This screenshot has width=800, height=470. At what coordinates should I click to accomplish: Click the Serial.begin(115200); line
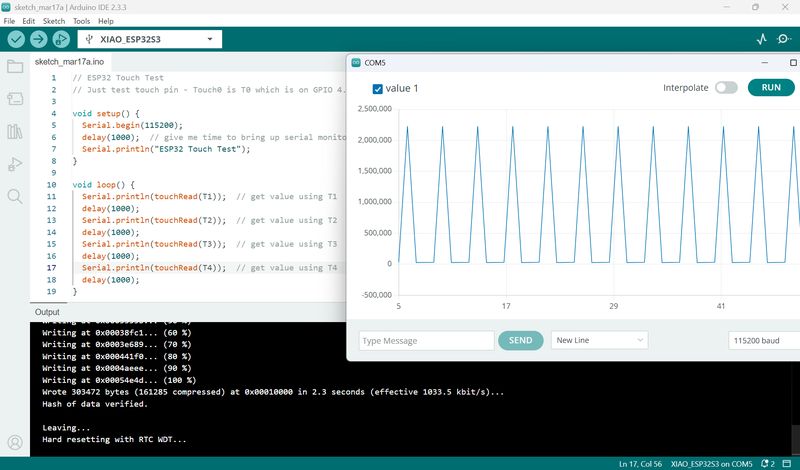tap(132, 125)
